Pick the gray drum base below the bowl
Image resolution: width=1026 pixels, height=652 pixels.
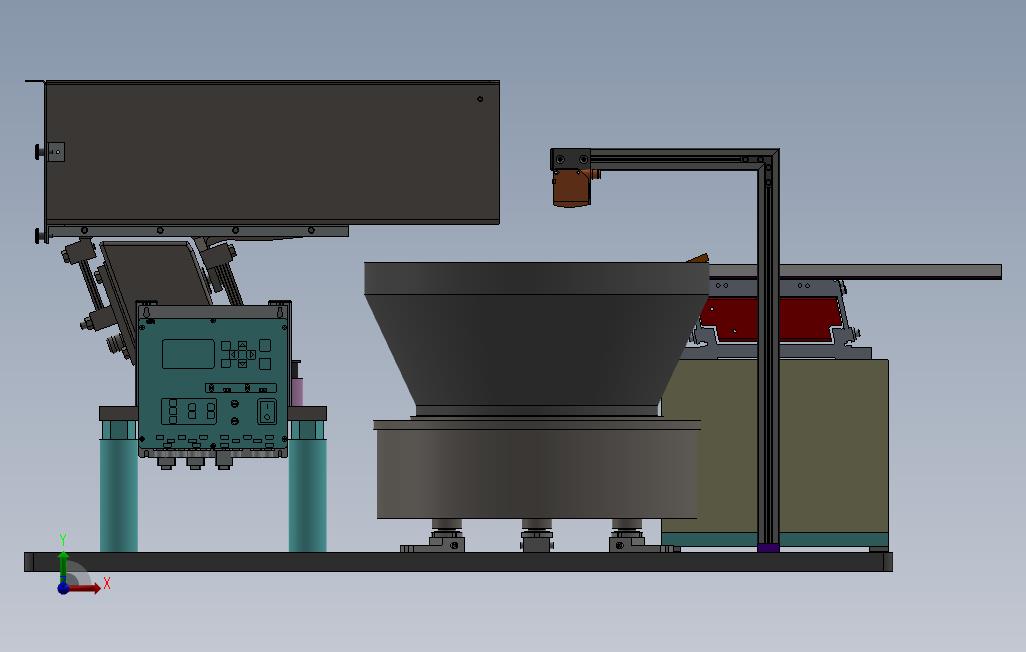click(538, 470)
